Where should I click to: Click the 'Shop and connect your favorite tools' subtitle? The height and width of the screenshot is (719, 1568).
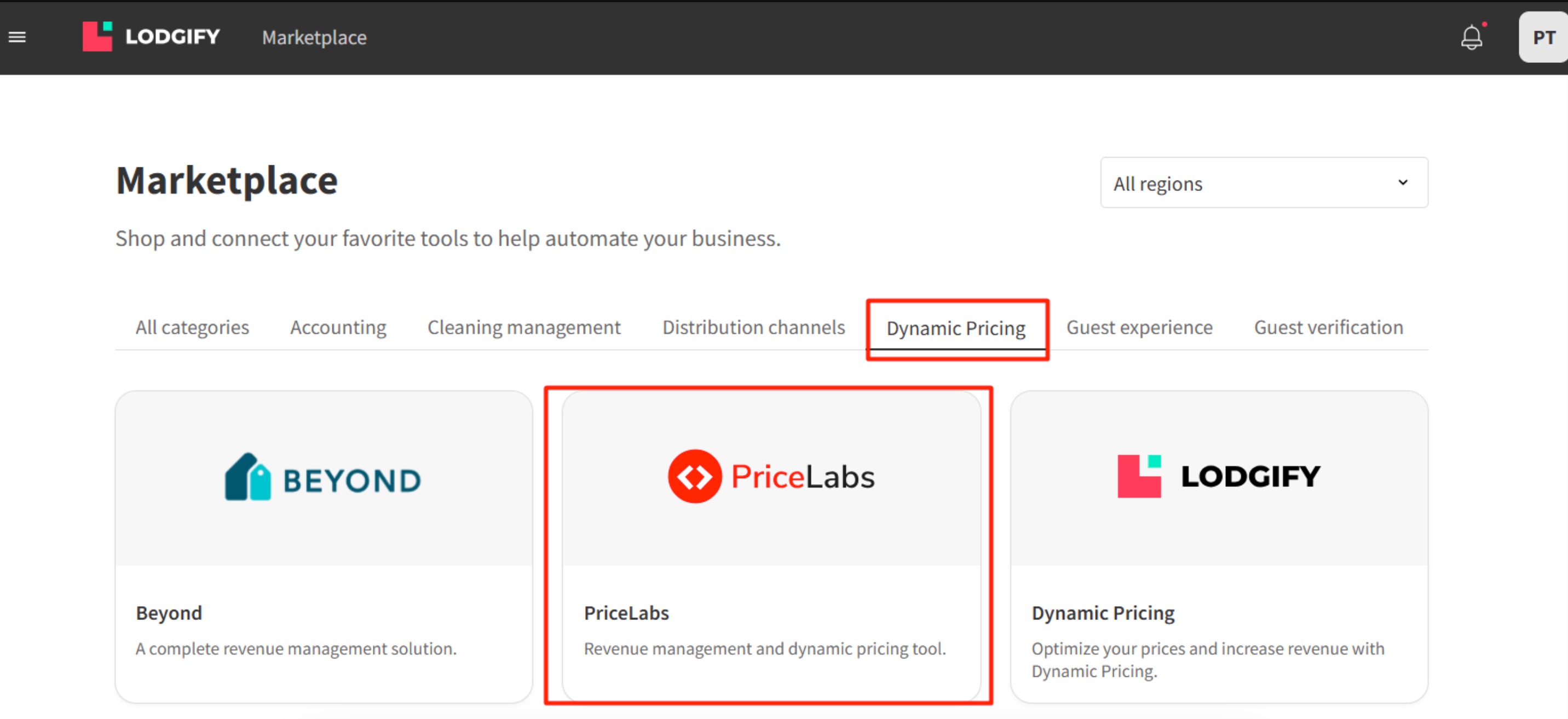pos(448,239)
